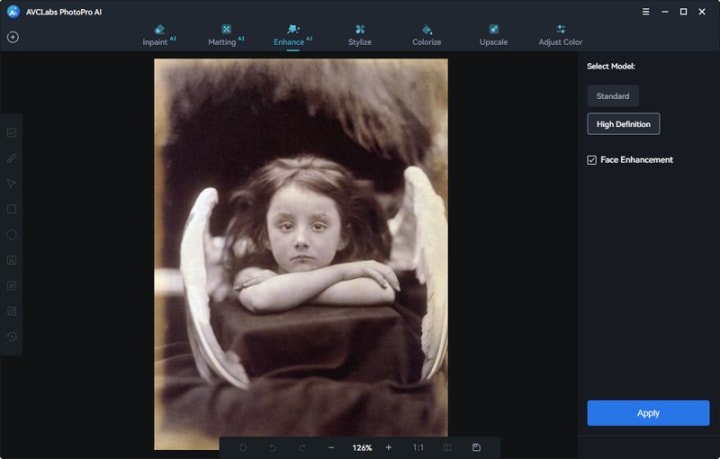Maximize the AVCLabs window
The height and width of the screenshot is (459, 720).
(683, 12)
